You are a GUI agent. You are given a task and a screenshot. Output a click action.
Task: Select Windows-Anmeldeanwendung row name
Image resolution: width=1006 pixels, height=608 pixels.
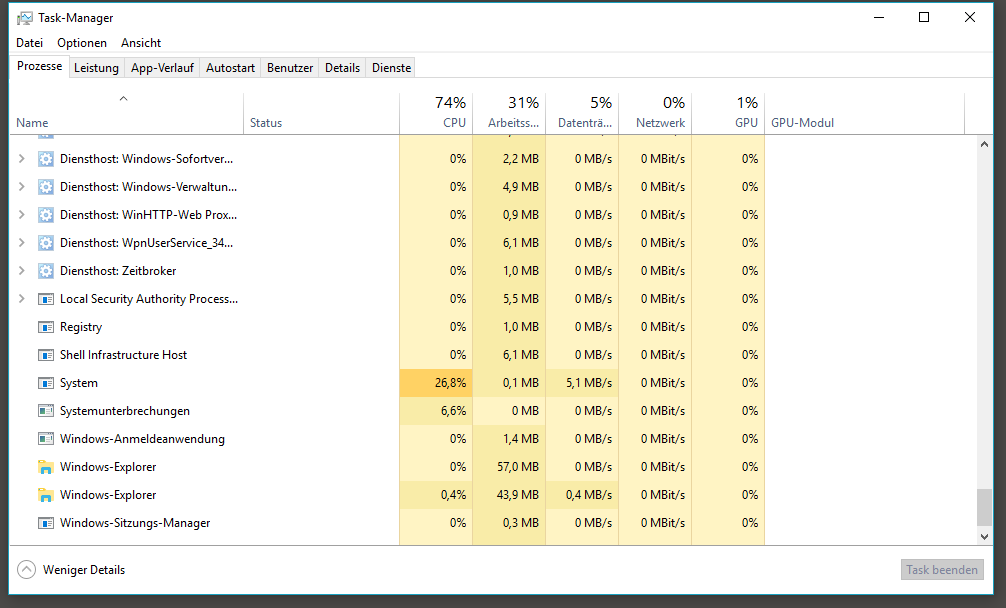click(x=142, y=439)
